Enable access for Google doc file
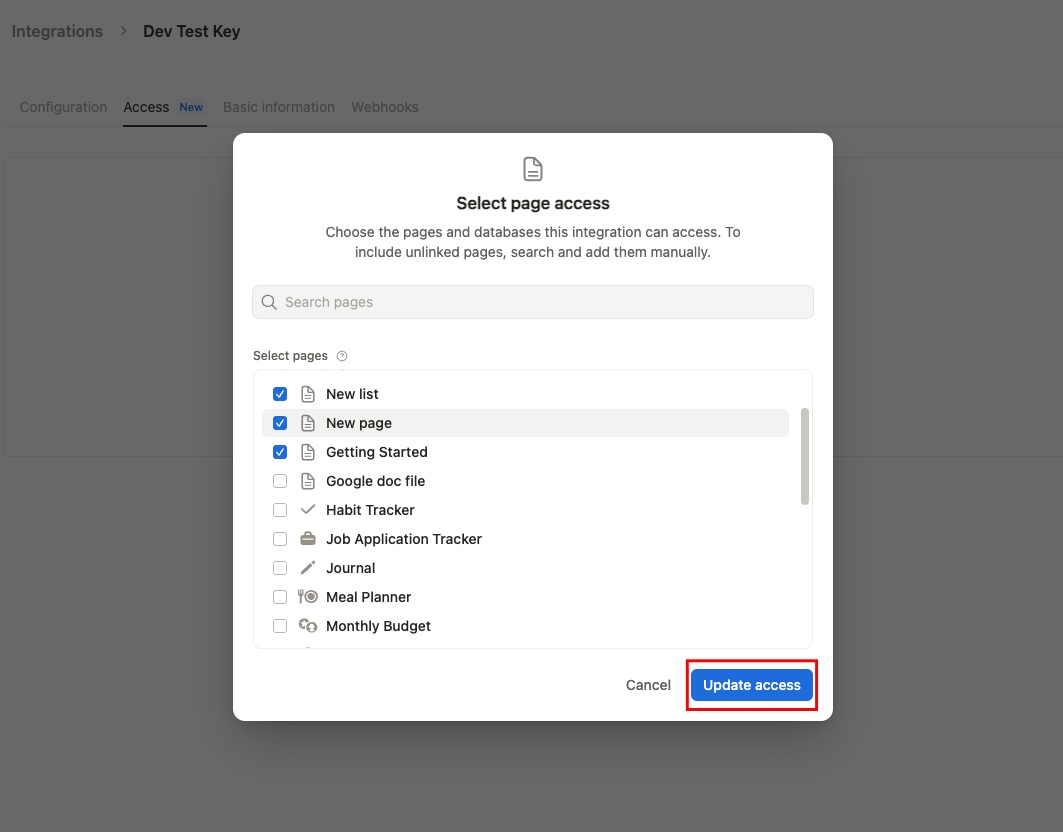This screenshot has width=1063, height=832. coord(280,480)
